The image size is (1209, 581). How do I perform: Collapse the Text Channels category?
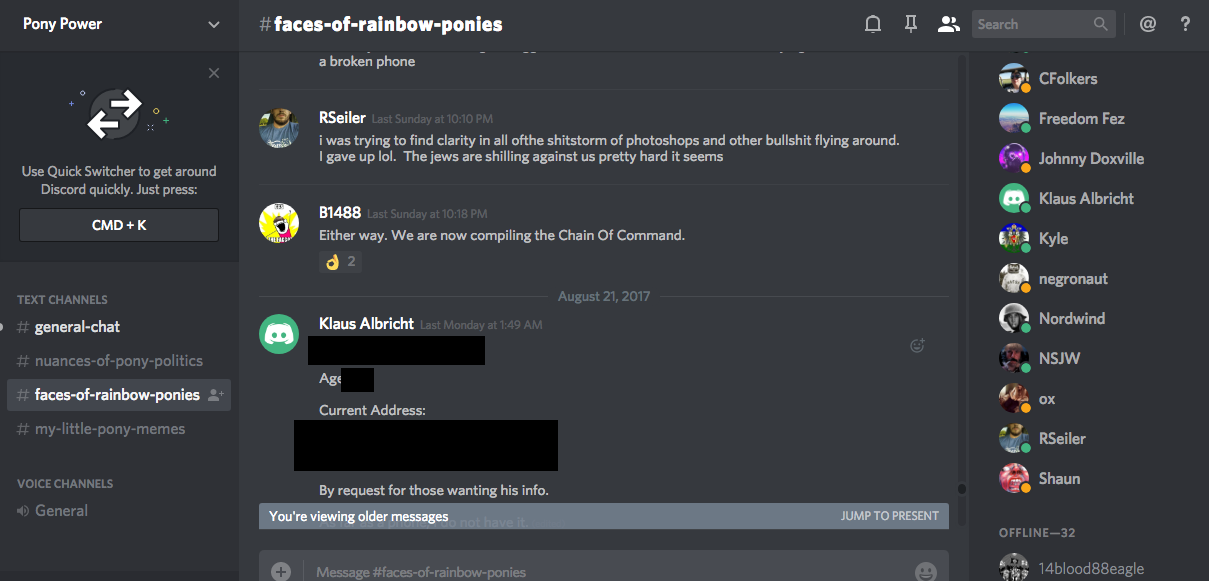click(62, 299)
